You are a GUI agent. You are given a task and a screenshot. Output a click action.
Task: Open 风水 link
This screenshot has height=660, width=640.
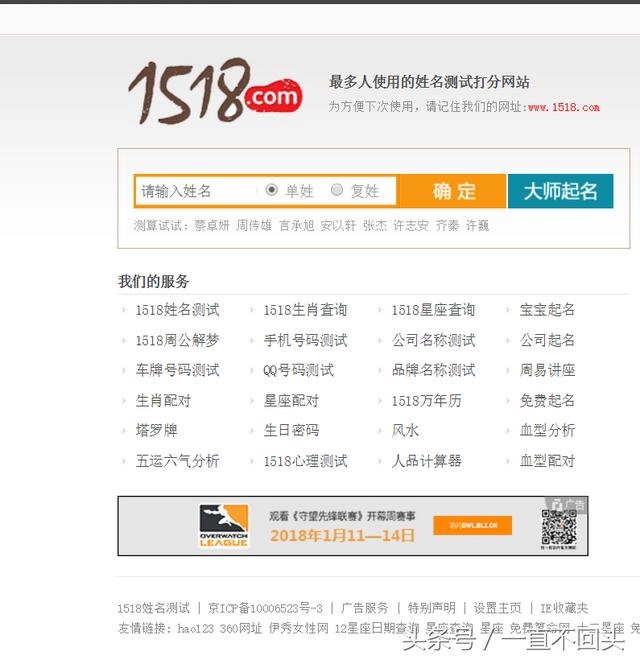click(x=405, y=431)
